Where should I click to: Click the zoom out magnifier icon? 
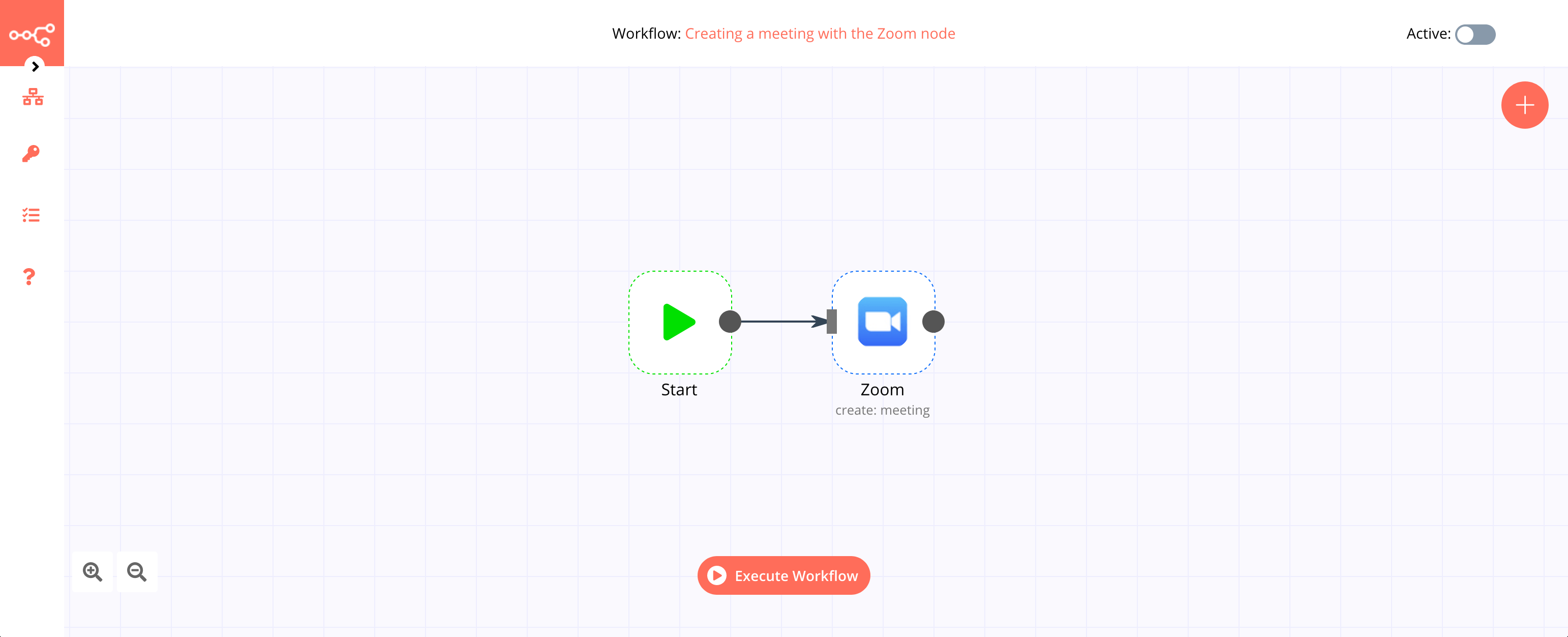tap(137, 572)
